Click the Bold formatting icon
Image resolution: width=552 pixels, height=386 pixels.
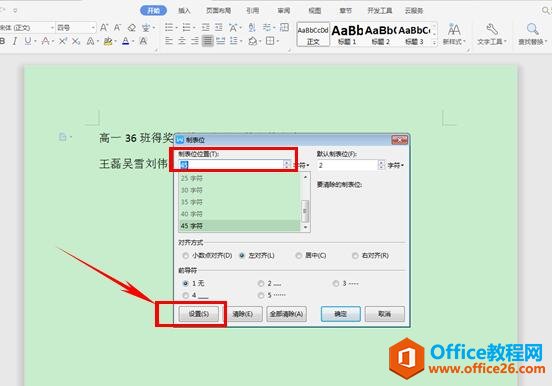tap(2, 41)
